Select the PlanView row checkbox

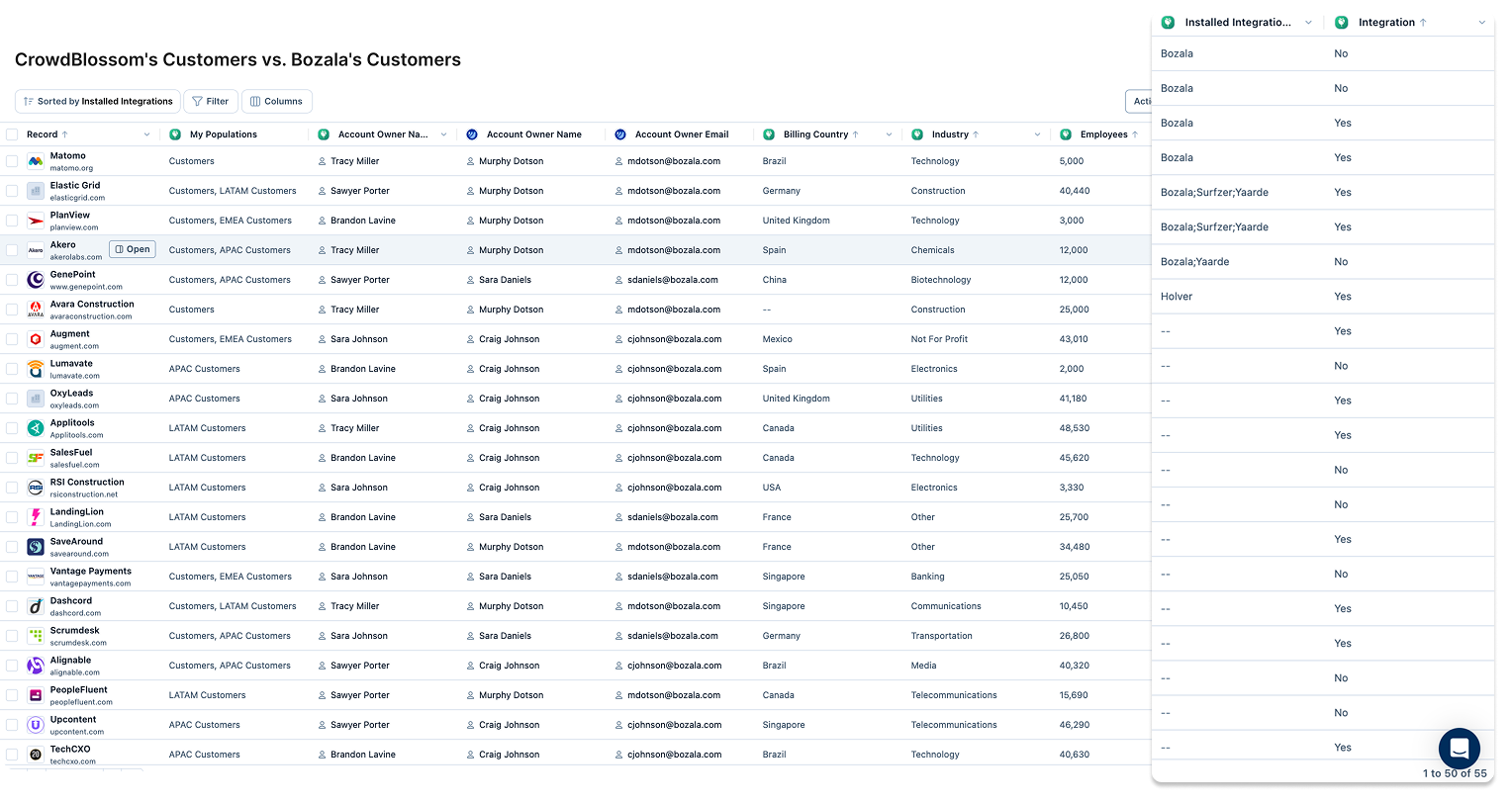[x=12, y=221]
